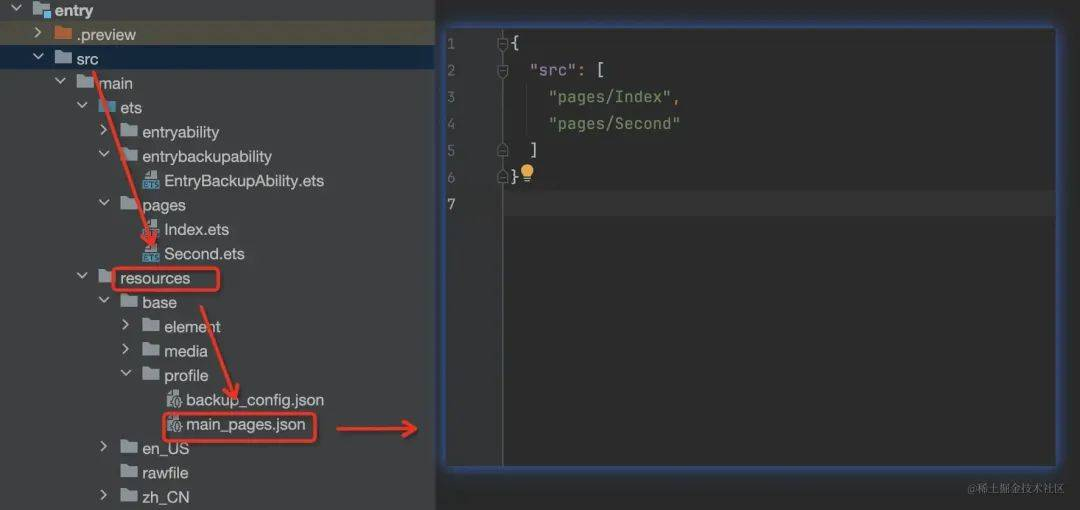1080x510 pixels.
Task: Expand the .preview folder
Action: tap(39, 33)
